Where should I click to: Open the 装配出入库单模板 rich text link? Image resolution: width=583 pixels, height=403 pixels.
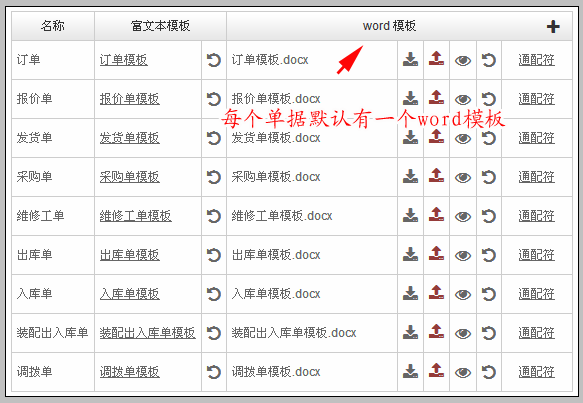[x=148, y=333]
